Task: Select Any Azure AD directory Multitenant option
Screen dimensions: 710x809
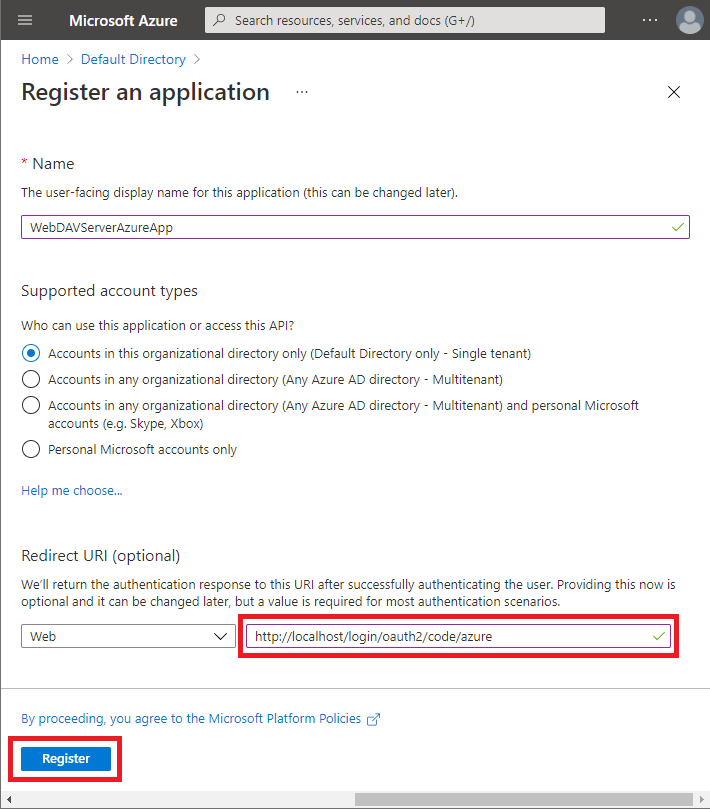Action: (x=31, y=379)
